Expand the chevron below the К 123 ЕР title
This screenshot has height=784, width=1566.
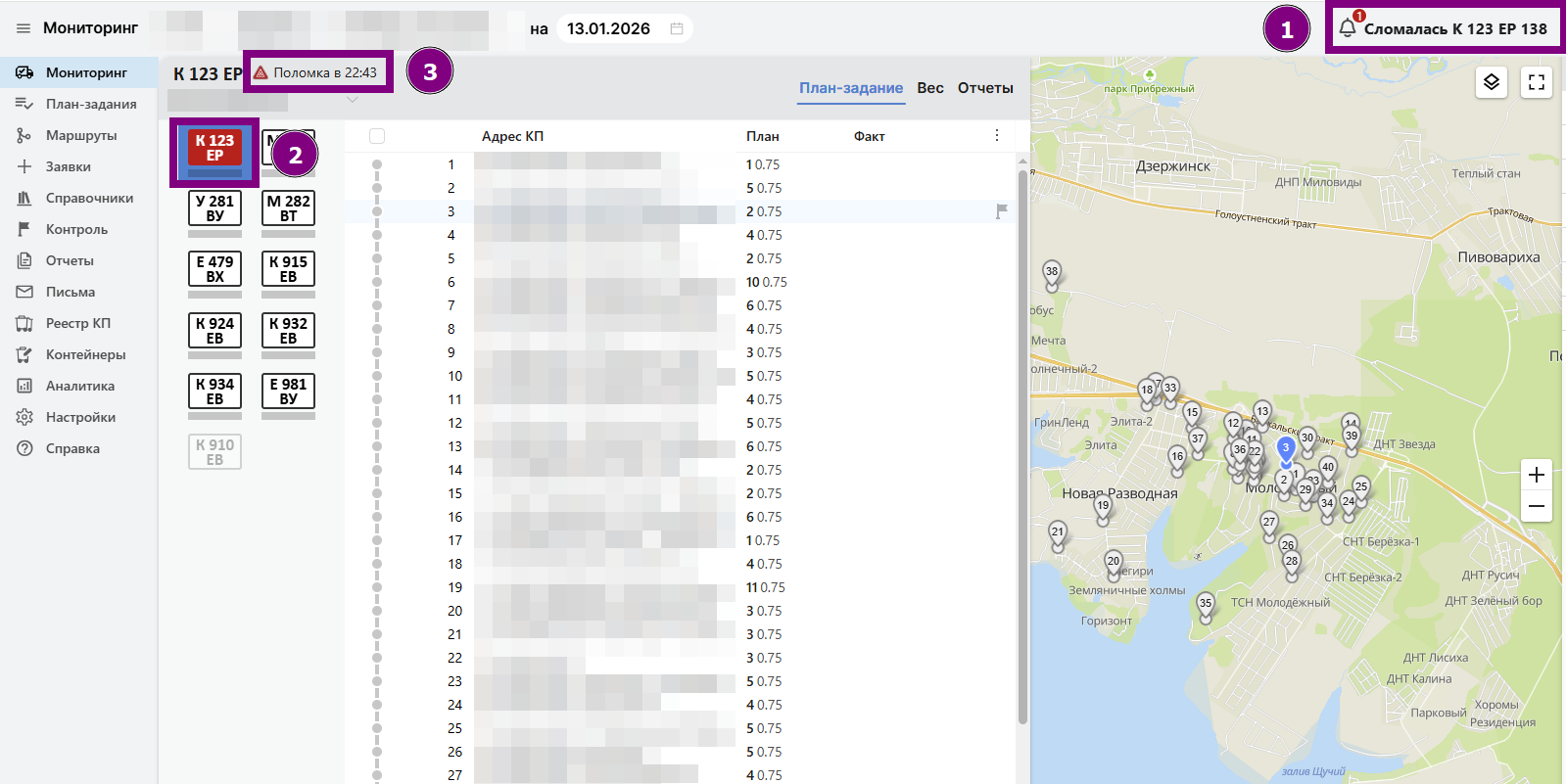(353, 100)
